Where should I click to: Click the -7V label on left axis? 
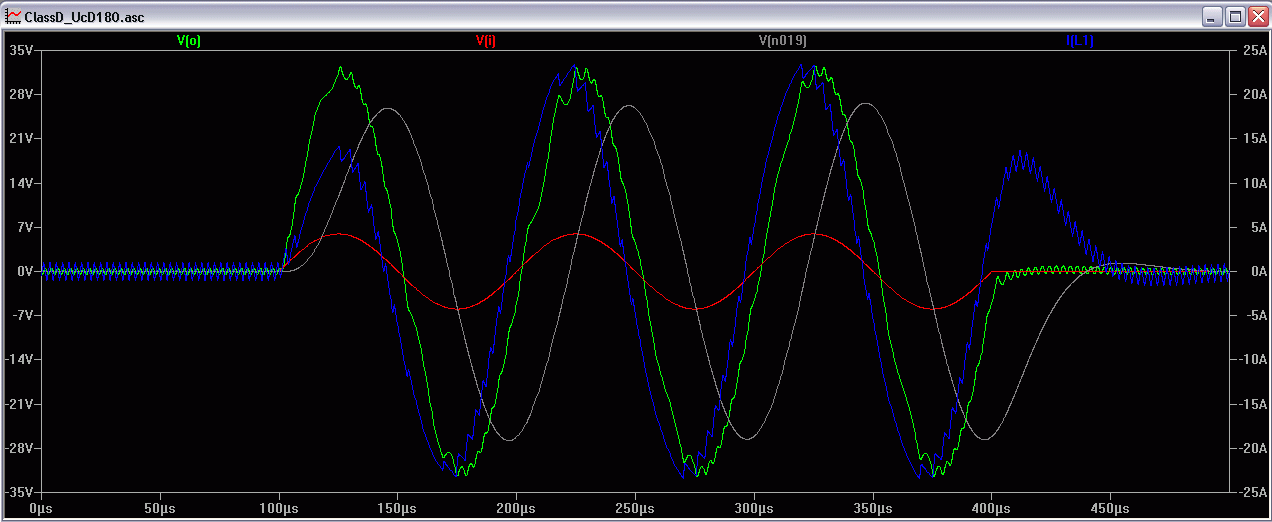(x=22, y=315)
